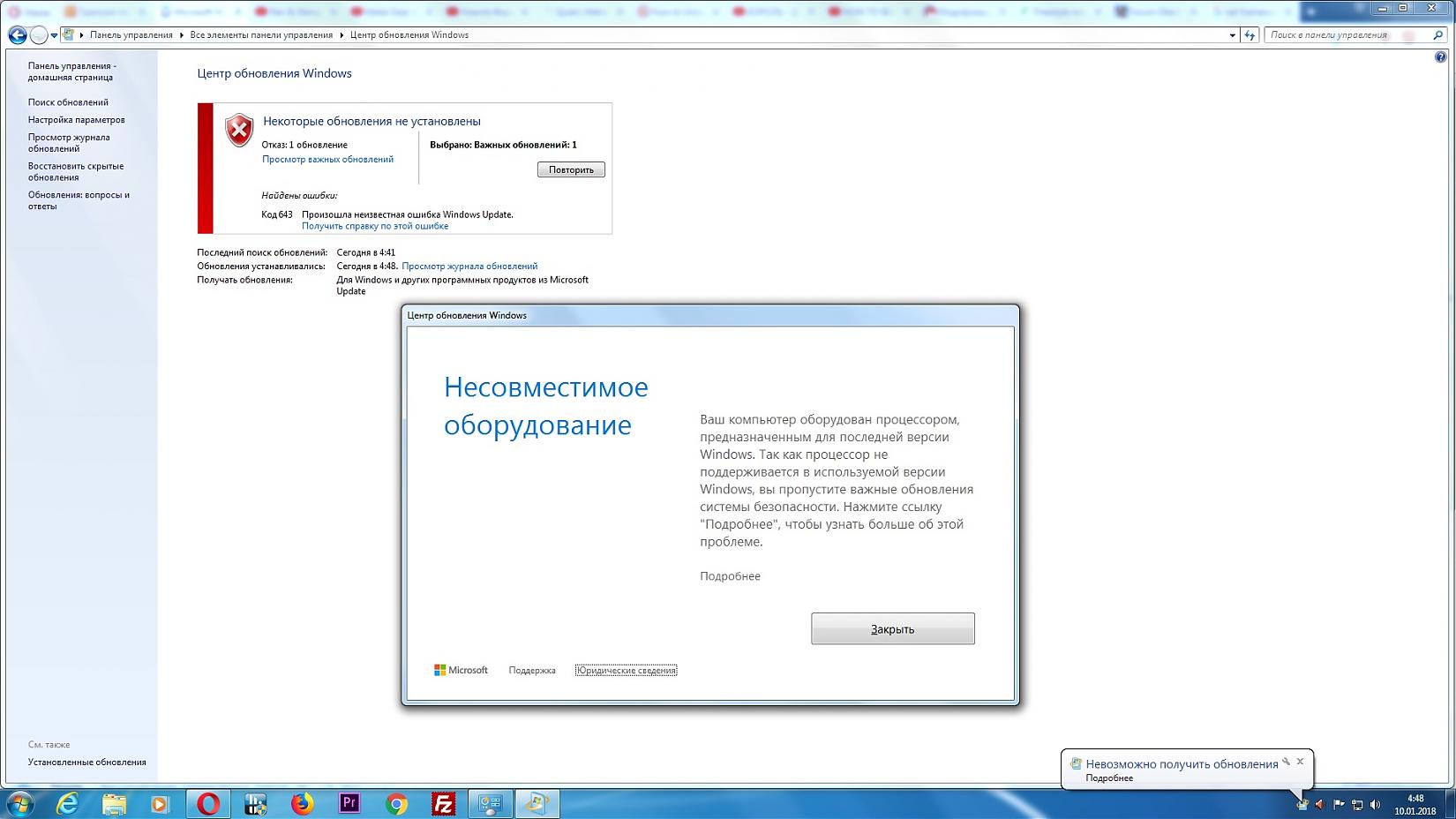This screenshot has height=819, width=1456.
Task: Expand breadcrumb arrow after 'Панель управления'
Action: pos(182,35)
